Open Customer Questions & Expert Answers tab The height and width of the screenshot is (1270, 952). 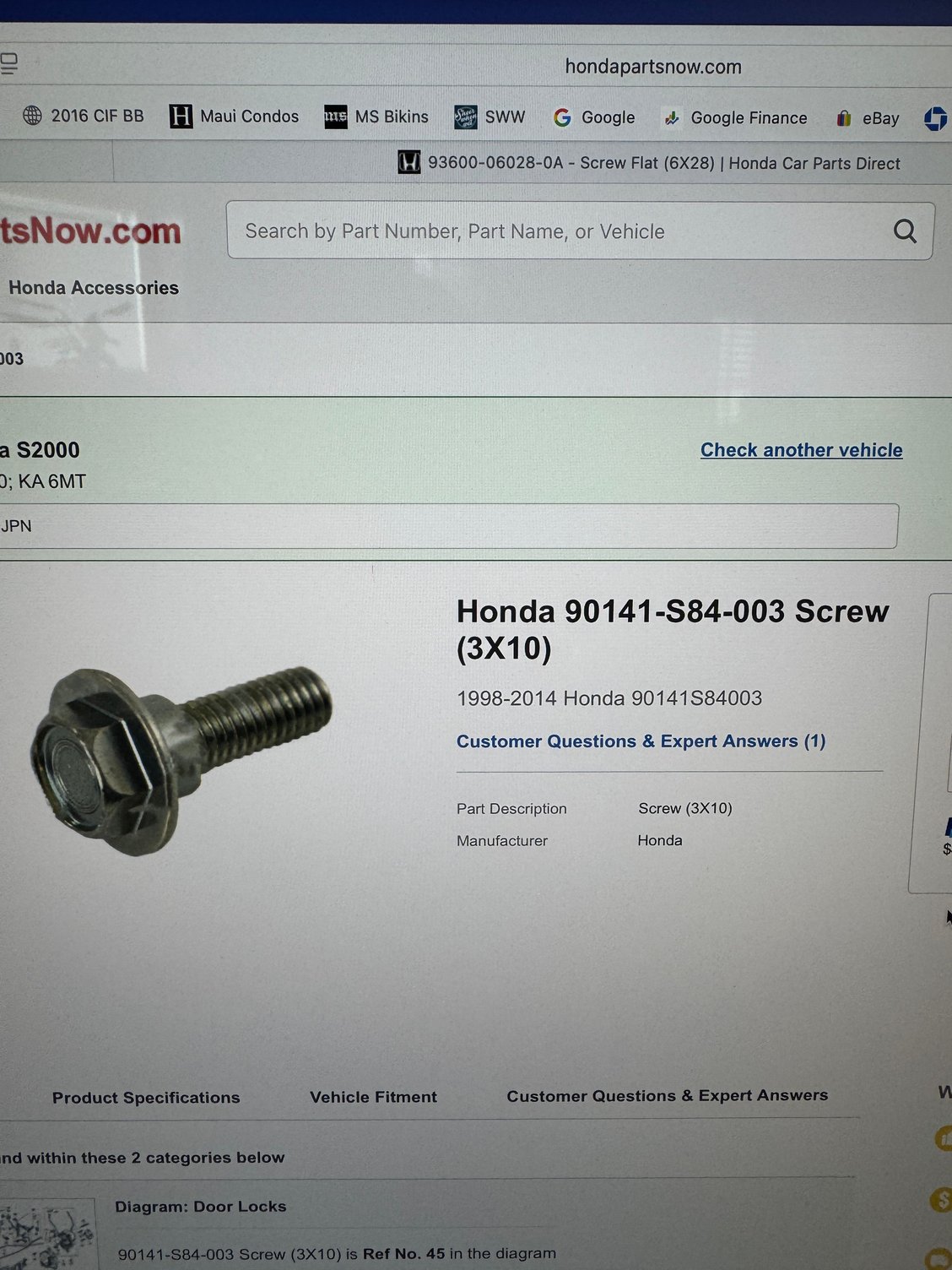pyautogui.click(x=668, y=1095)
